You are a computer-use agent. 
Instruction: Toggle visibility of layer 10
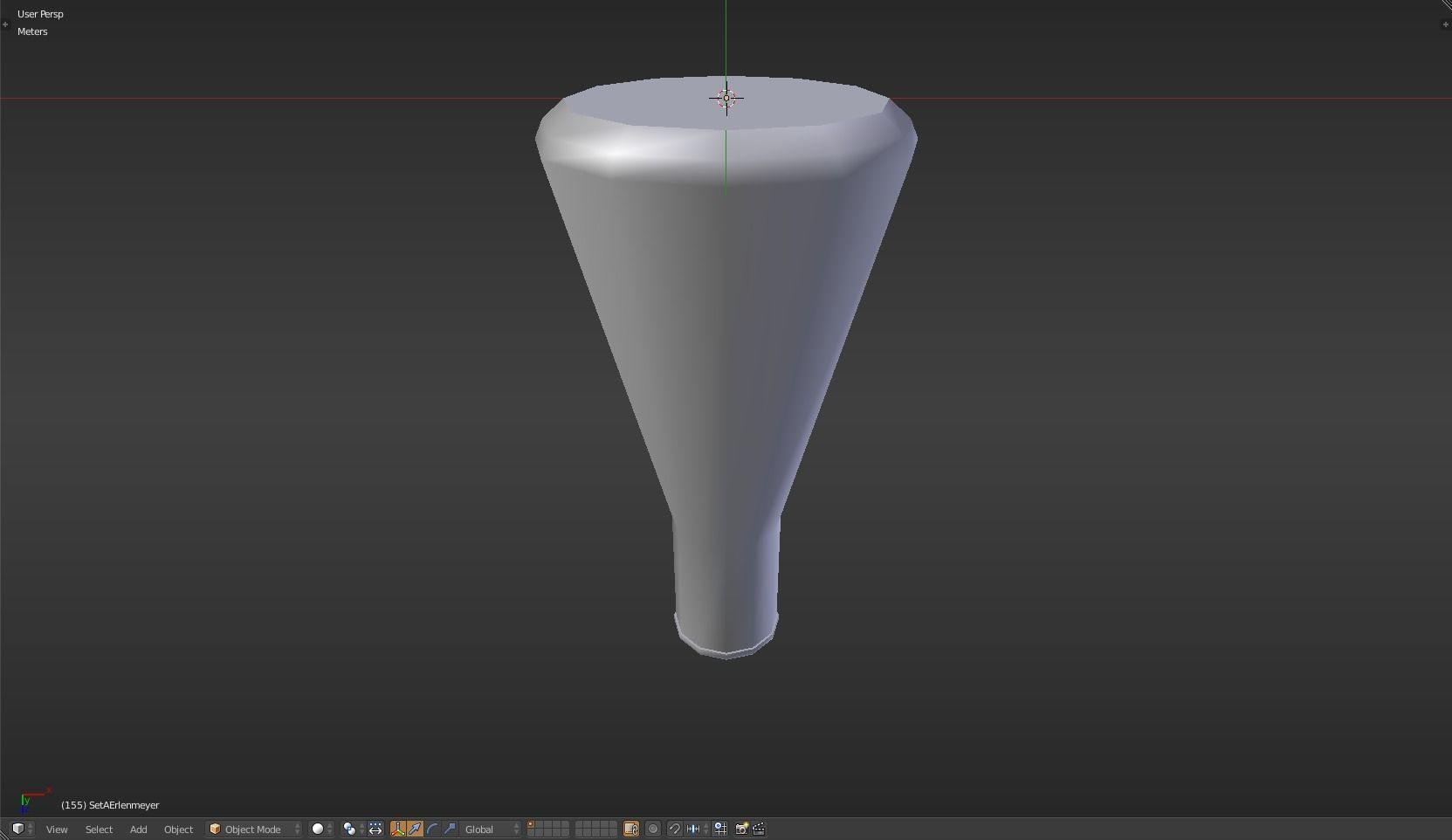coord(613,825)
